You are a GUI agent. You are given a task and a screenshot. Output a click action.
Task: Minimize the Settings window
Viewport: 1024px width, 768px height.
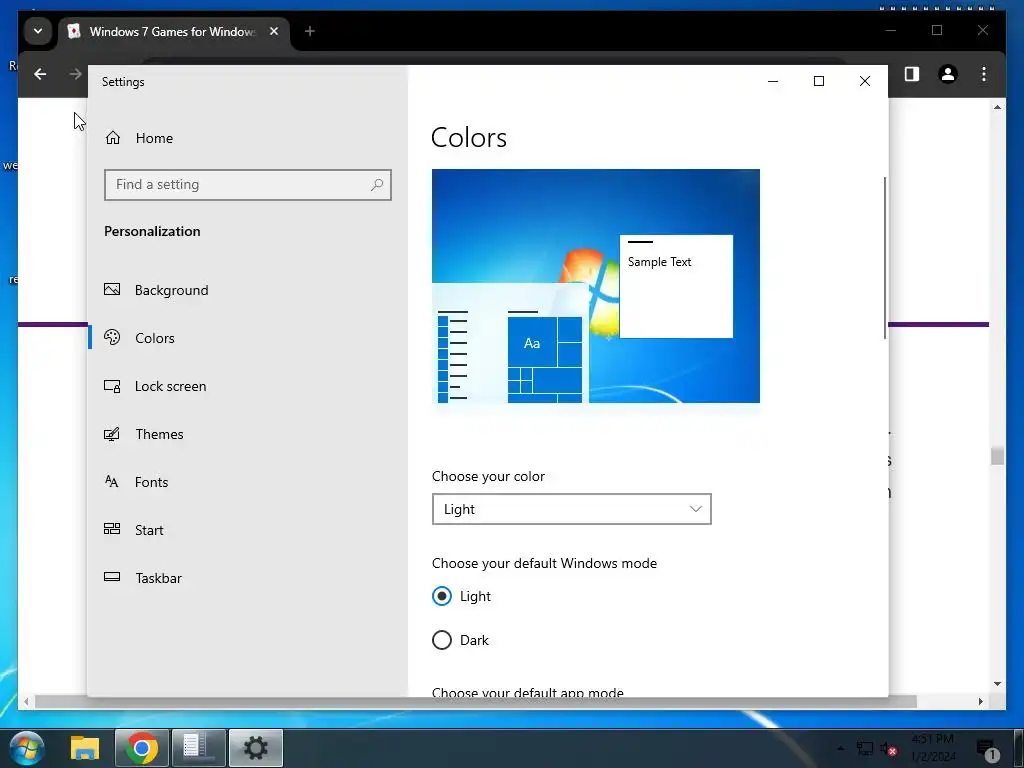(773, 81)
